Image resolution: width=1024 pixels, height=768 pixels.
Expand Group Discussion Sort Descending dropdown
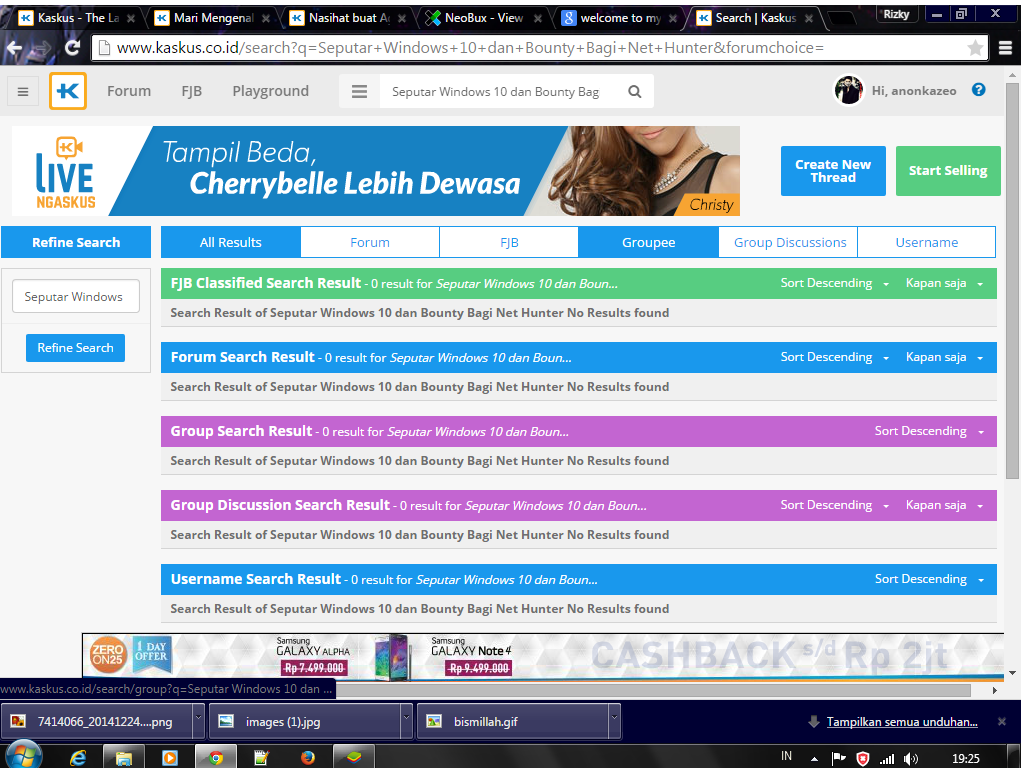pyautogui.click(x=835, y=505)
